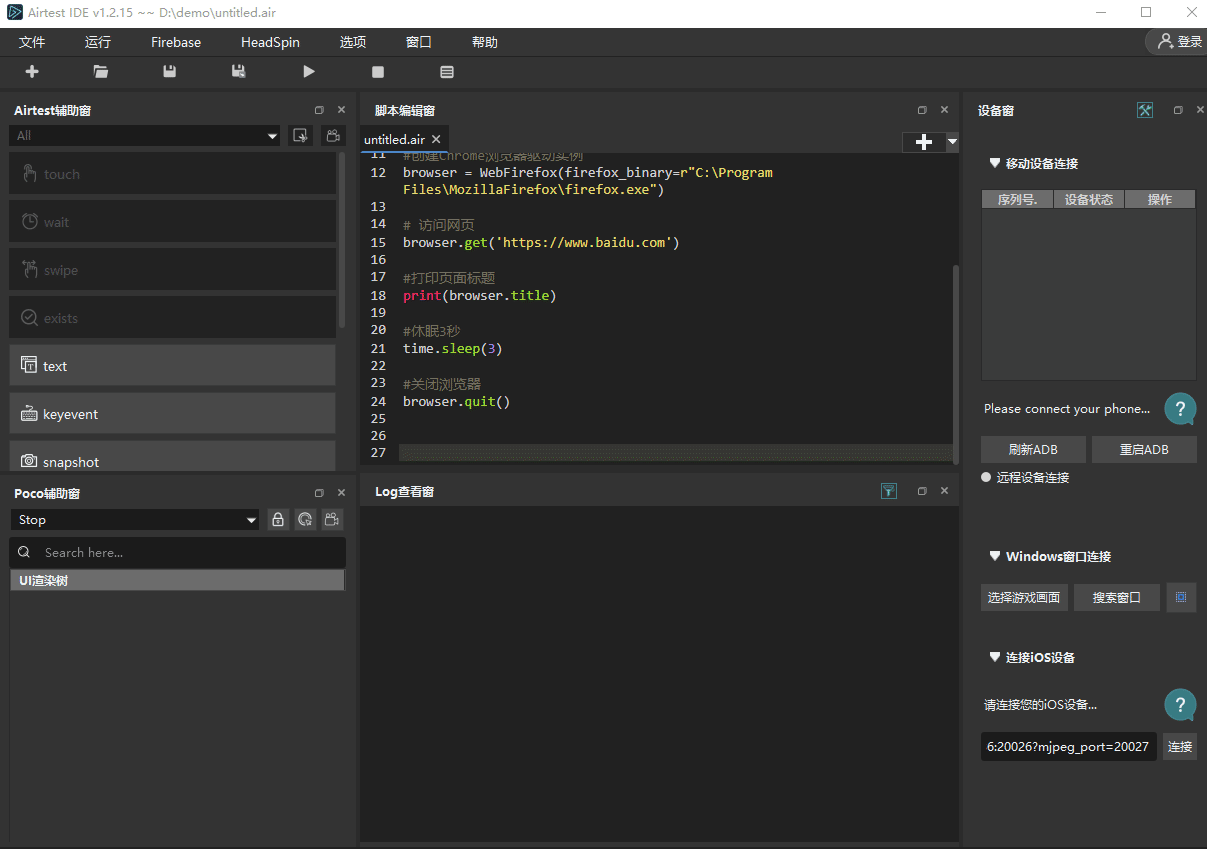Stop the script with the stop icon
Image resolution: width=1207 pixels, height=849 pixels.
tap(378, 71)
